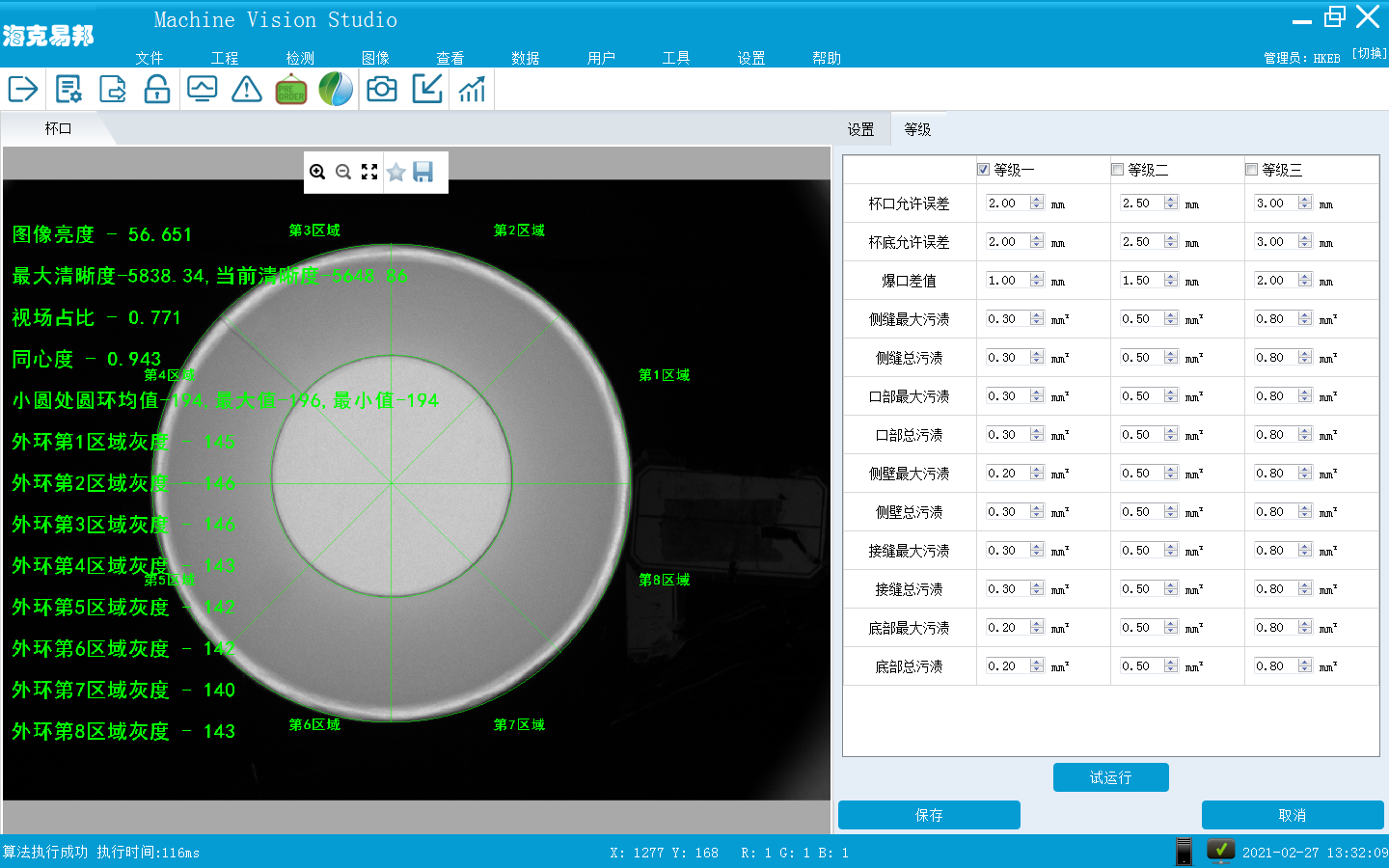Click the 保存 button
This screenshot has height=868, width=1389.
click(929, 815)
